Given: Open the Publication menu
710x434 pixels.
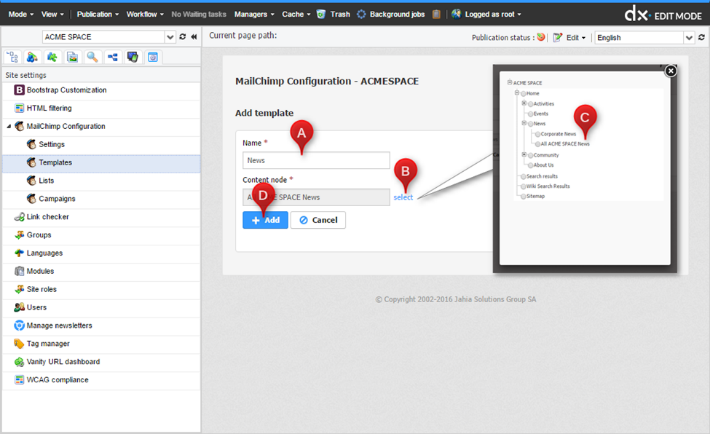Looking at the screenshot, I should pyautogui.click(x=98, y=14).
